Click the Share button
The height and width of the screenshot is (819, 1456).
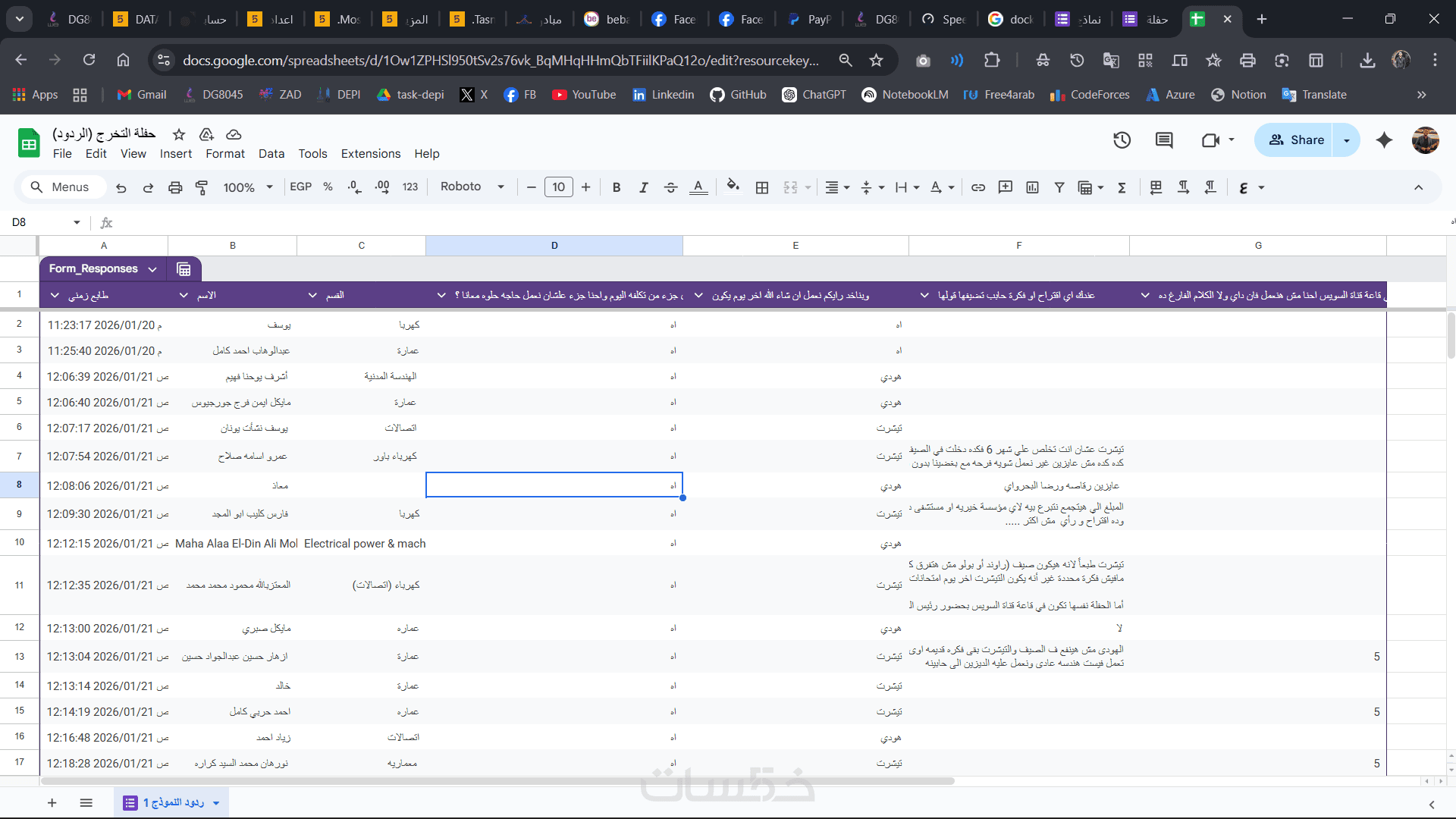click(1295, 140)
